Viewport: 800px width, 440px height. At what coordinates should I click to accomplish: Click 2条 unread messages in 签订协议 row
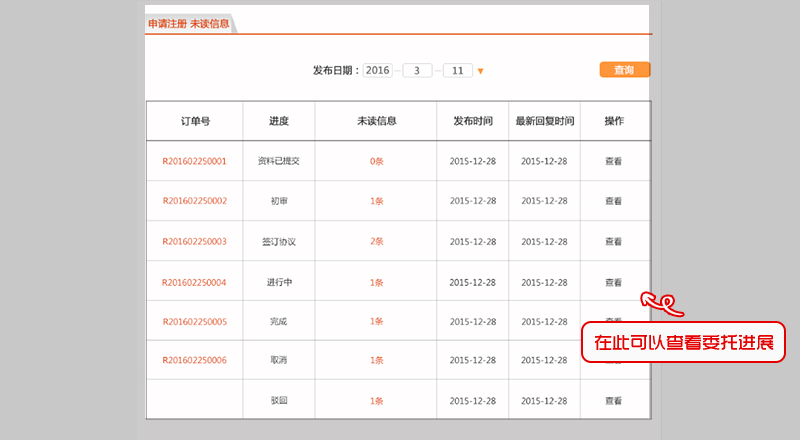pyautogui.click(x=376, y=241)
